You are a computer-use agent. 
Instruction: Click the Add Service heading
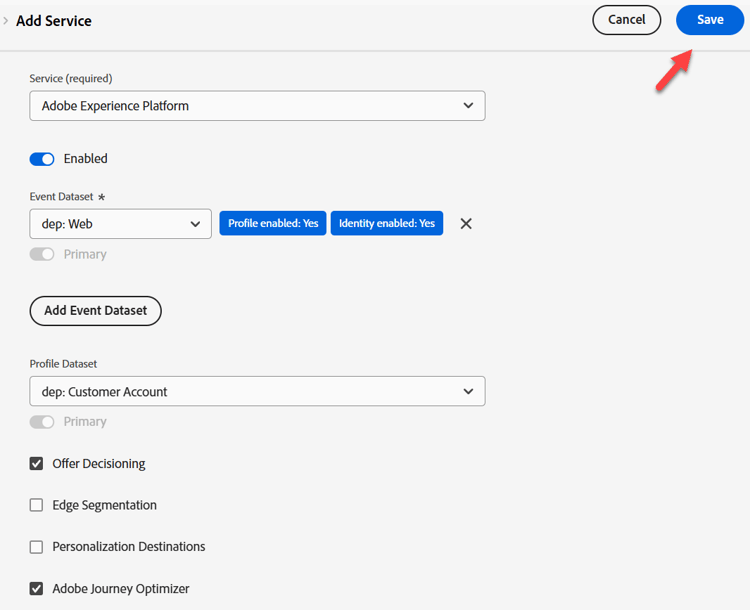pos(54,21)
